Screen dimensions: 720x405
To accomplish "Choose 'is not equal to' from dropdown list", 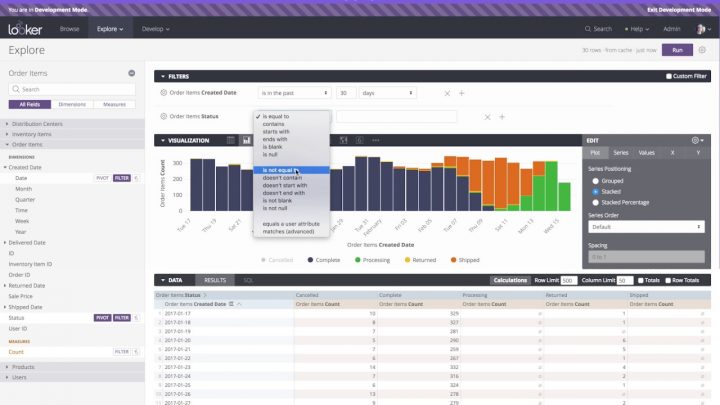I will click(291, 170).
